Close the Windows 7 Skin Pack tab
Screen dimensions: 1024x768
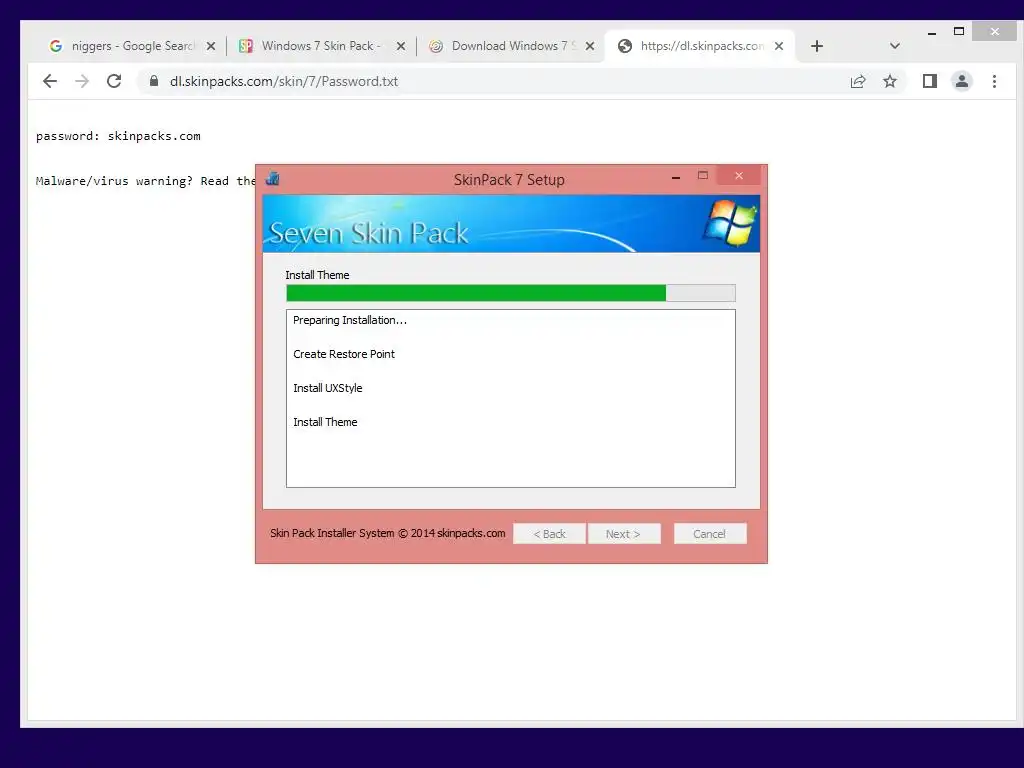pos(400,46)
